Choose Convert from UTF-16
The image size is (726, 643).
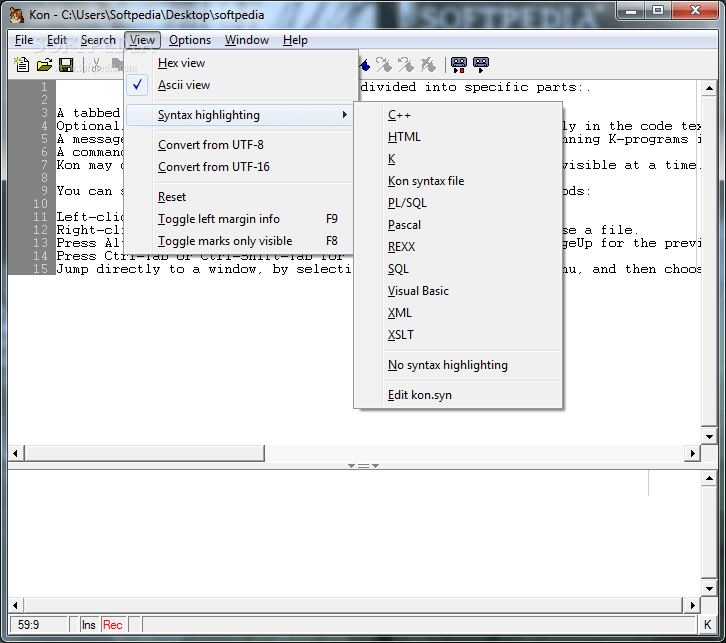point(239,167)
